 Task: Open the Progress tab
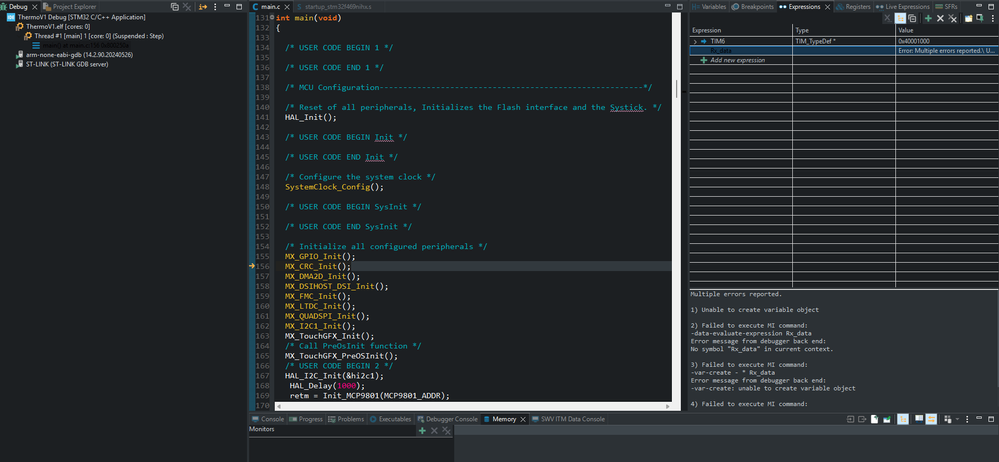click(x=306, y=419)
